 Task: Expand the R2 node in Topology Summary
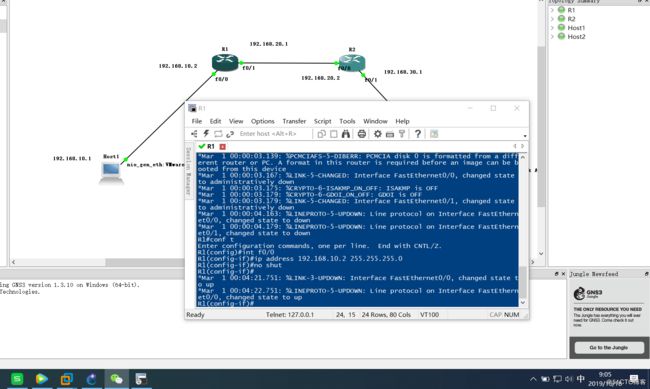pos(552,19)
